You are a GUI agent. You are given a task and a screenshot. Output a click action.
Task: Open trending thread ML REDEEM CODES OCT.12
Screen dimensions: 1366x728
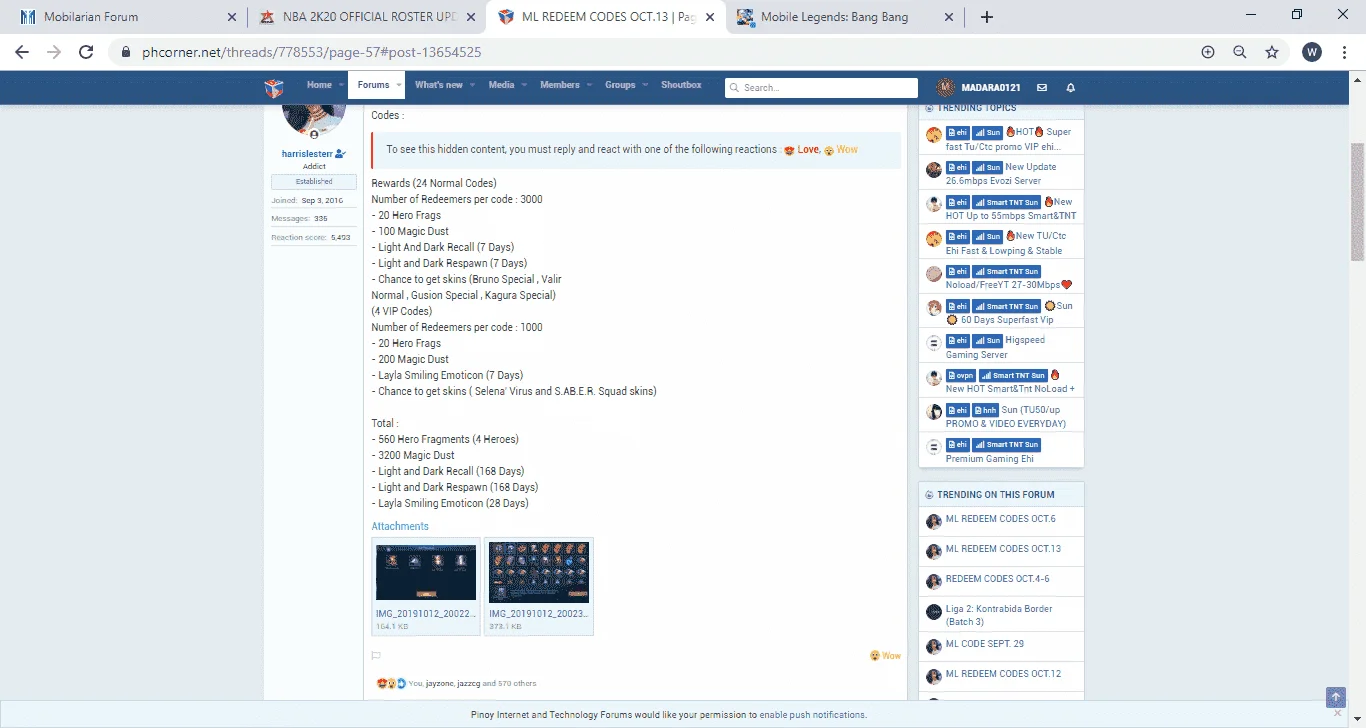(1003, 674)
